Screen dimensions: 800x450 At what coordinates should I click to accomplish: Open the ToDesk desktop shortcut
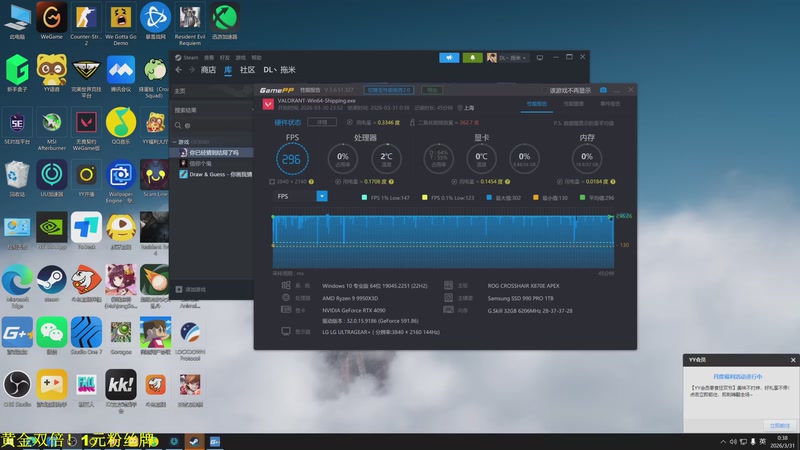[86, 231]
